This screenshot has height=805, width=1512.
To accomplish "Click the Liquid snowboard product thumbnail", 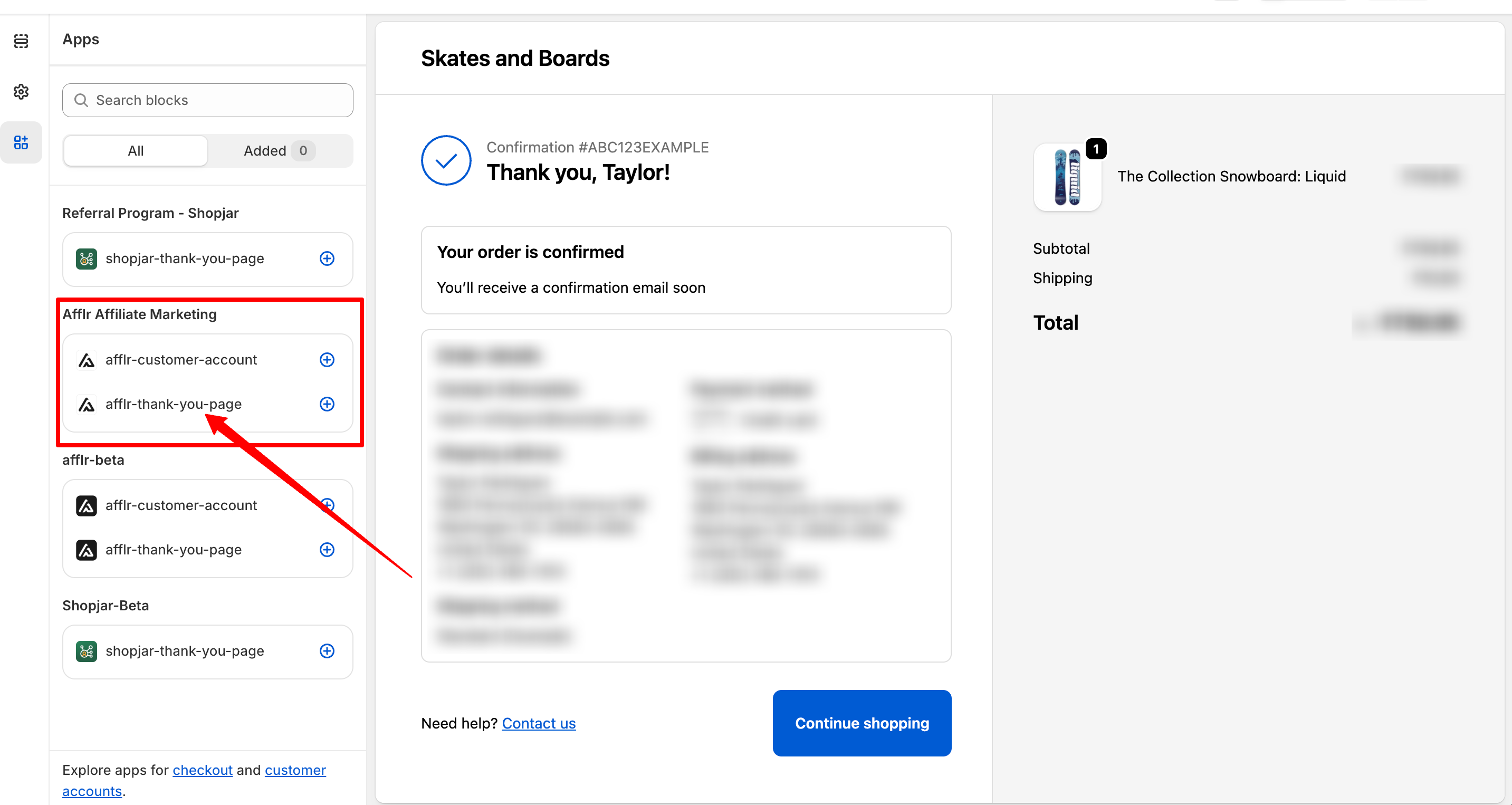I will click(1067, 177).
